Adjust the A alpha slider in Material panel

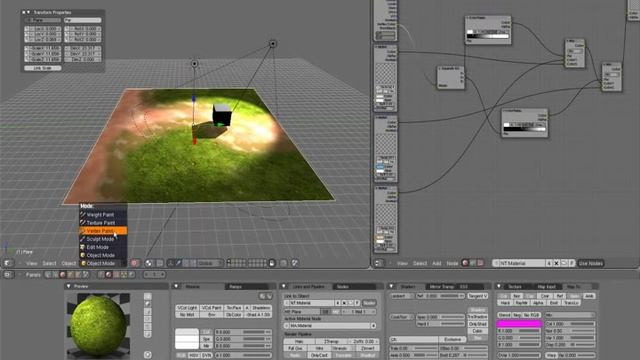243,355
